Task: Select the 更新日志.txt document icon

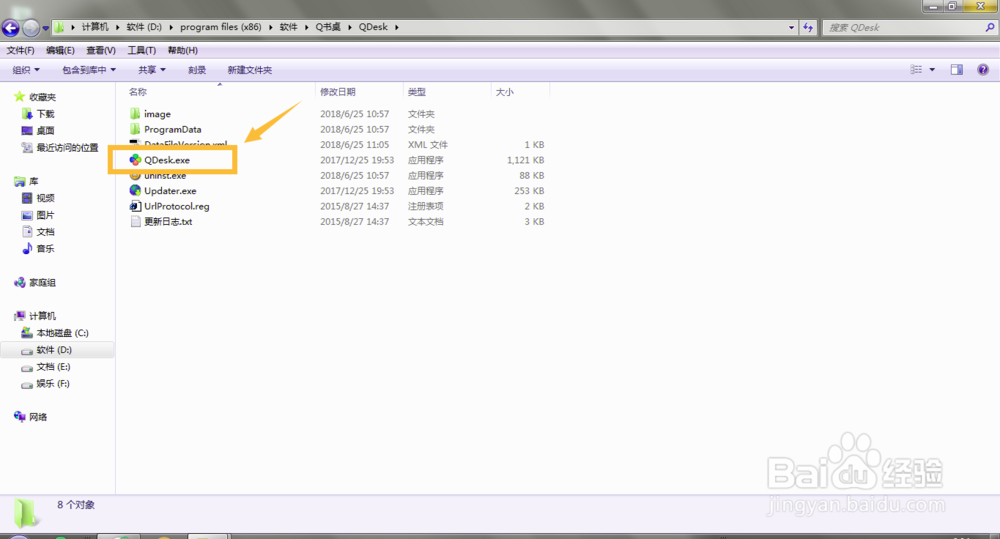Action: pyautogui.click(x=135, y=221)
